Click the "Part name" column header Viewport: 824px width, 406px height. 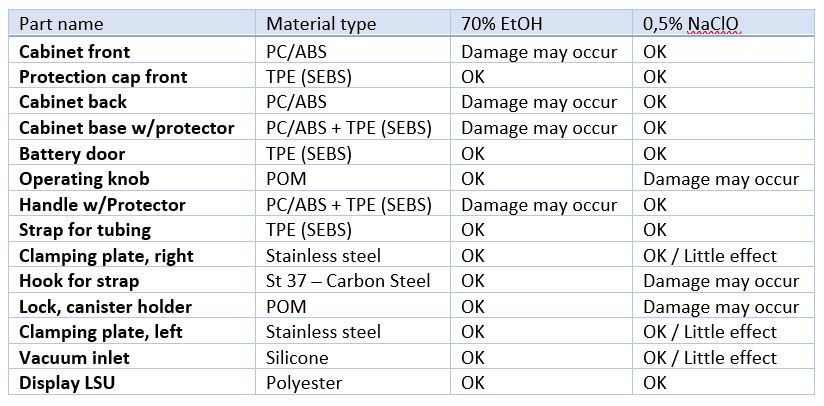(x=60, y=24)
